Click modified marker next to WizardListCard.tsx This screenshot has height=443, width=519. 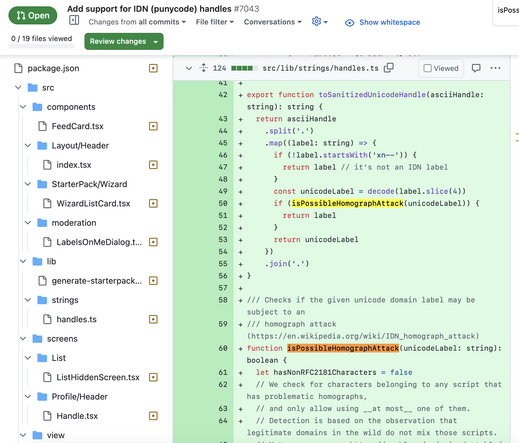click(x=153, y=203)
